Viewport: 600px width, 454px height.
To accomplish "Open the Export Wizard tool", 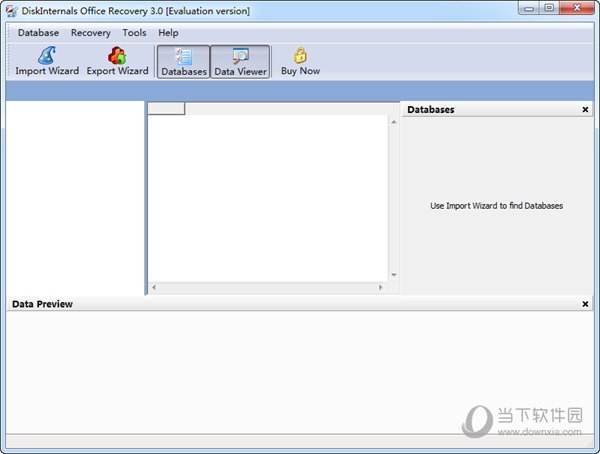I will click(117, 61).
